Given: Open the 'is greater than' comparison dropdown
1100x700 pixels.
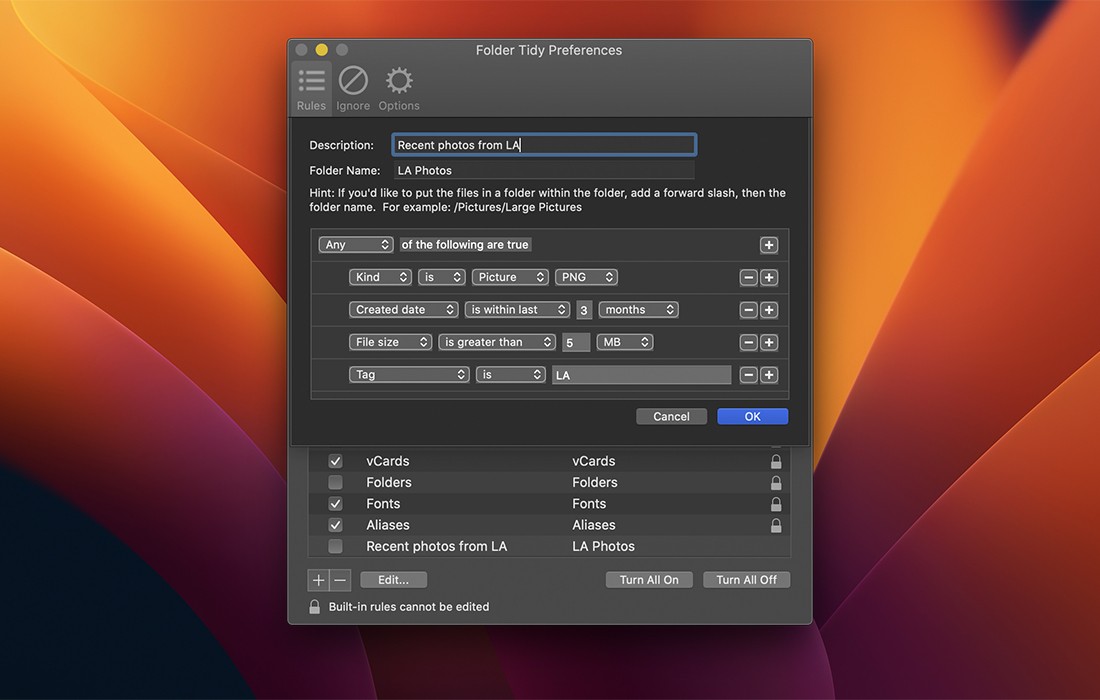Looking at the screenshot, I should (x=497, y=342).
